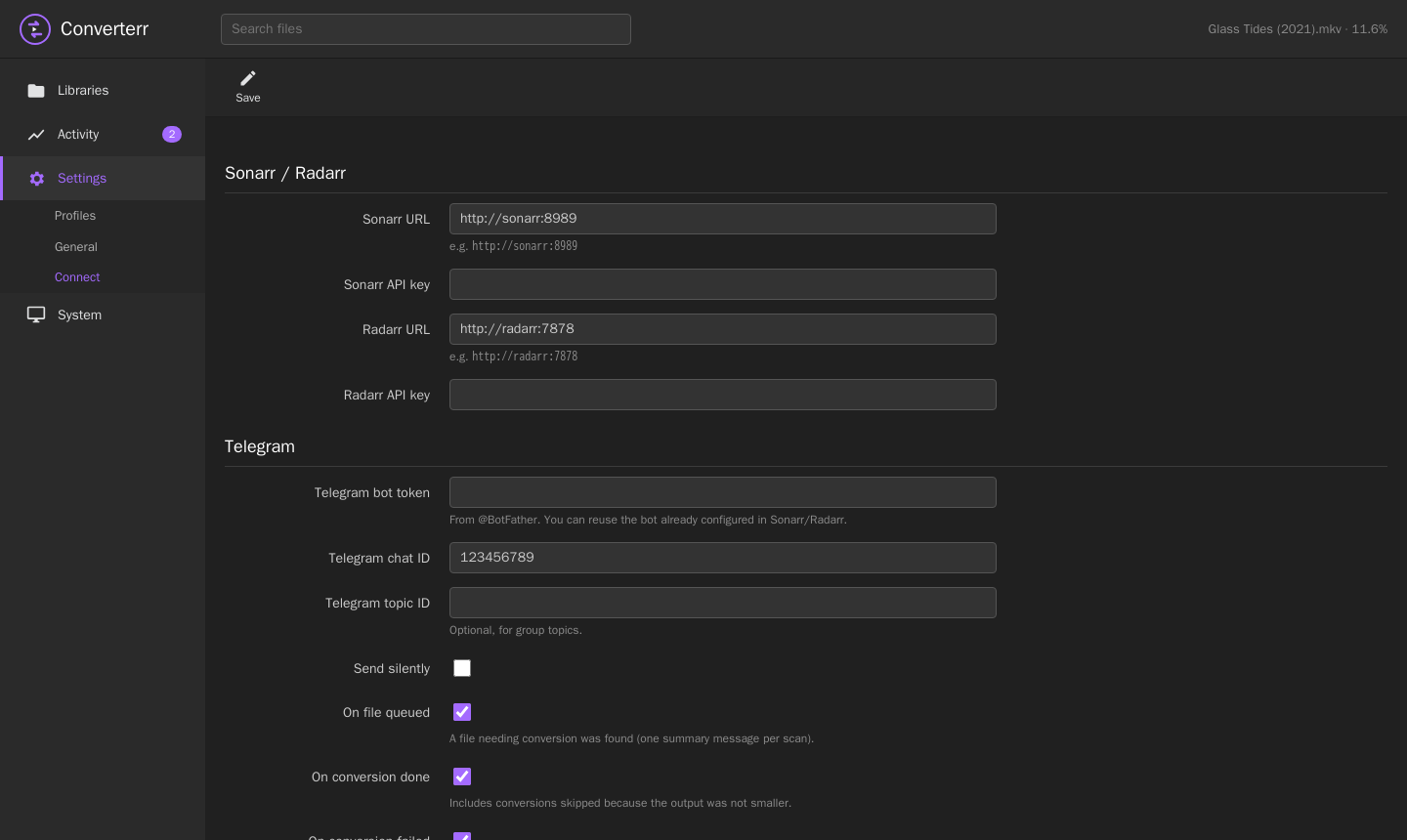
Task: Click the 'e.g. http://radarr:7878' hint text
Action: [x=513, y=357]
